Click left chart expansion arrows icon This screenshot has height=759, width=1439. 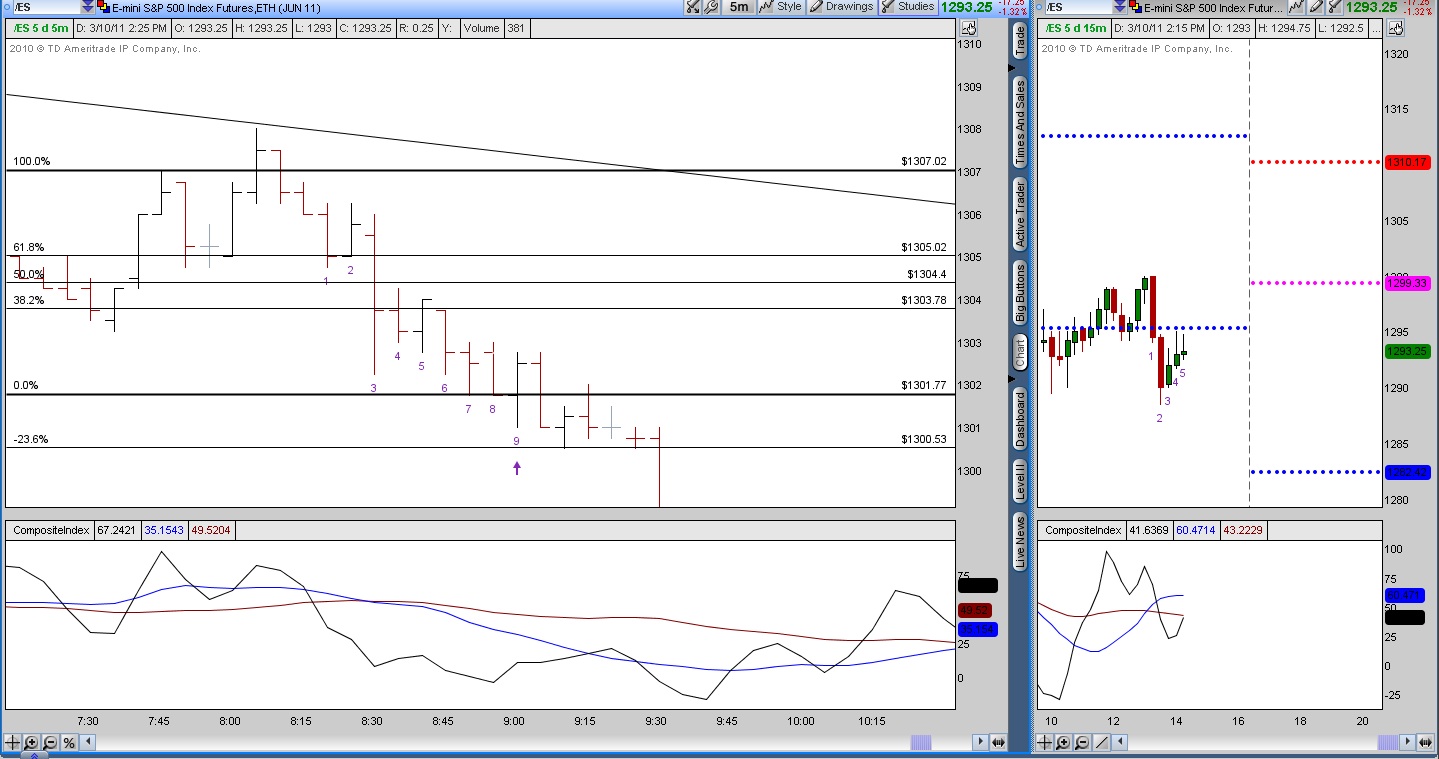[998, 742]
